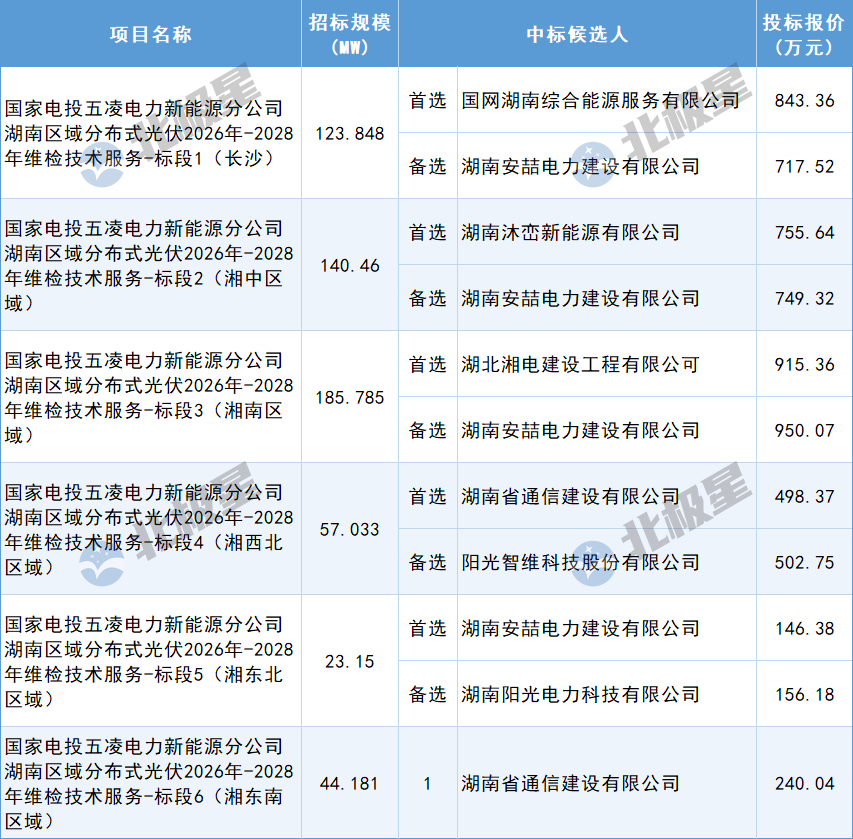Screen dimensions: 853x839
Task: Click the 140.46 scale value
Action: [x=350, y=266]
